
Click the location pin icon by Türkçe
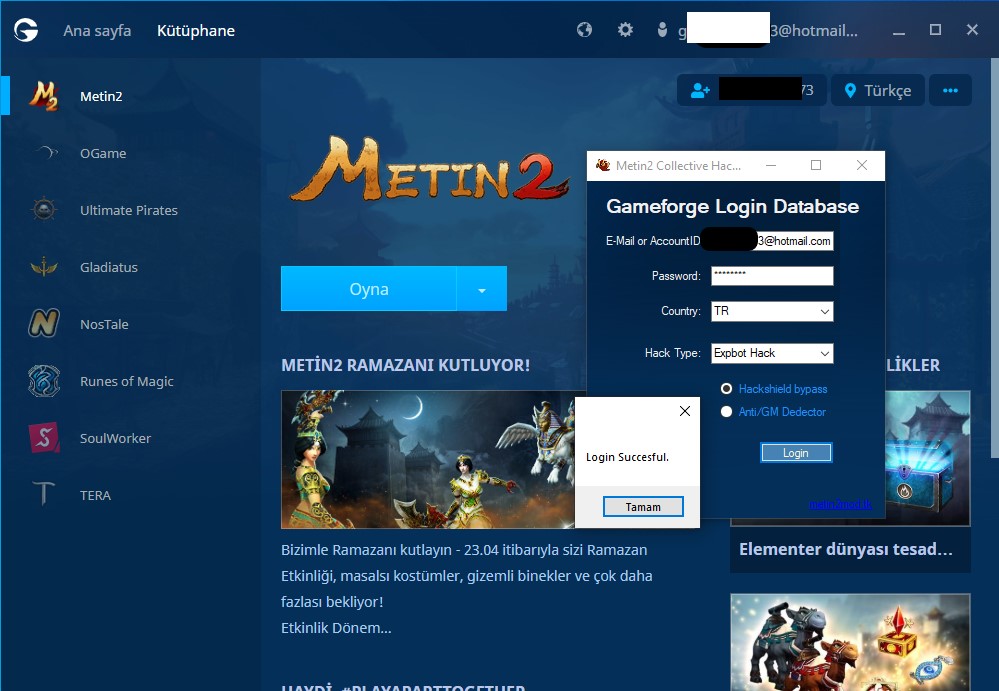pyautogui.click(x=850, y=90)
